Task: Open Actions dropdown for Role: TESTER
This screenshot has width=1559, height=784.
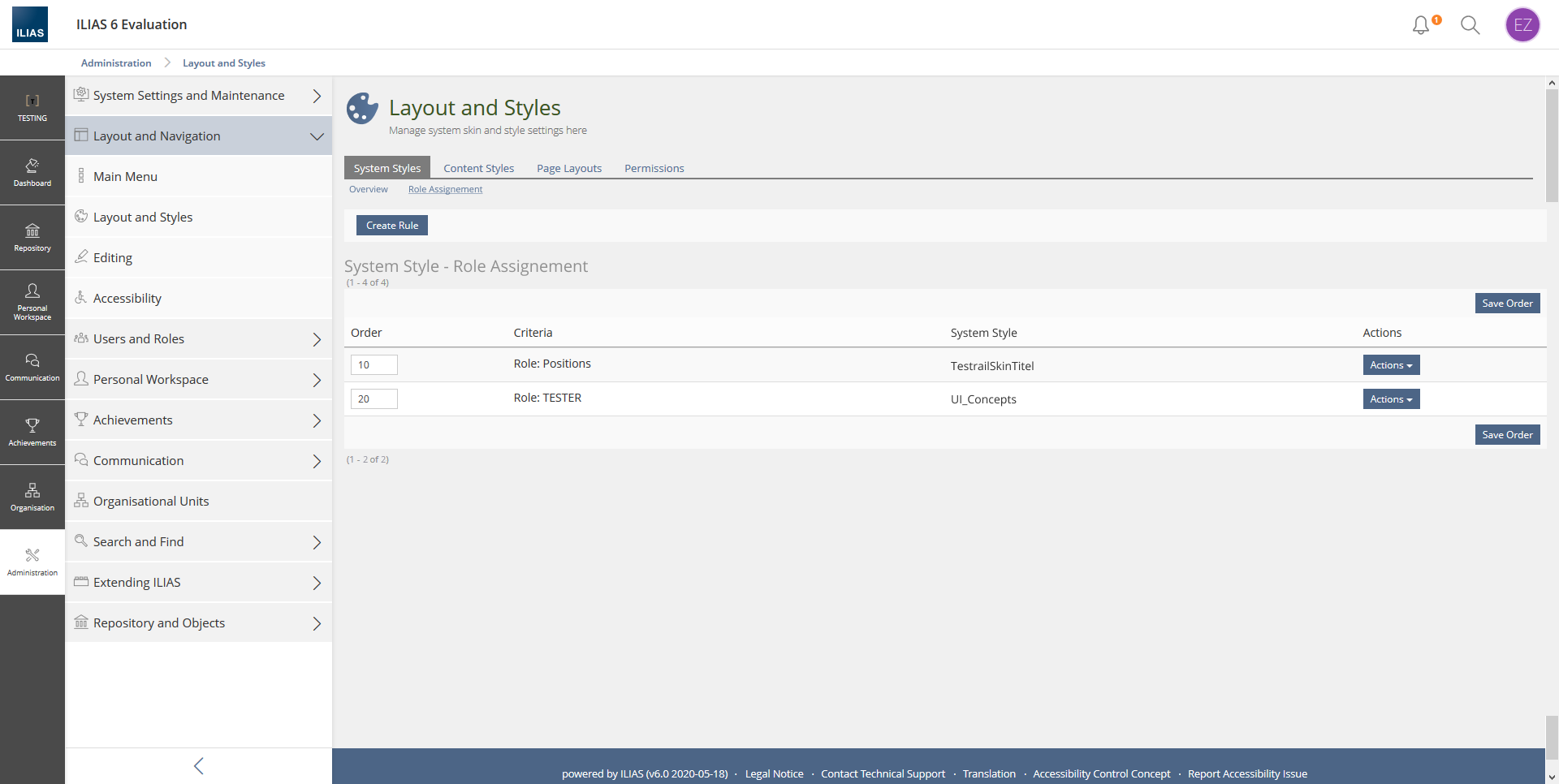Action: 1391,399
